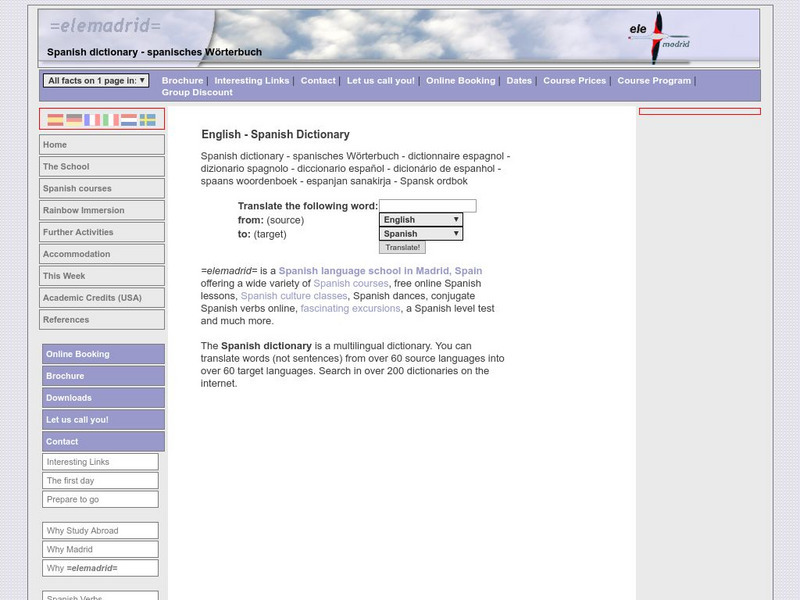Expand the target language Spanish dropdown

coord(420,234)
